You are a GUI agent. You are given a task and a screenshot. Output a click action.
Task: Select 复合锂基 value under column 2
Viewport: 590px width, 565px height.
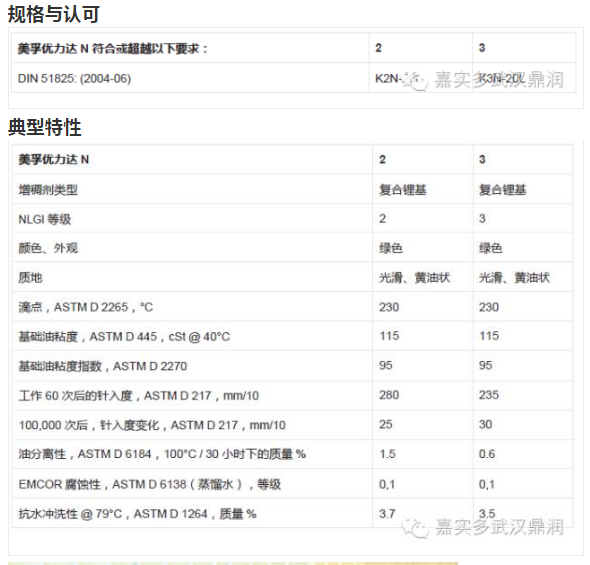(x=403, y=190)
